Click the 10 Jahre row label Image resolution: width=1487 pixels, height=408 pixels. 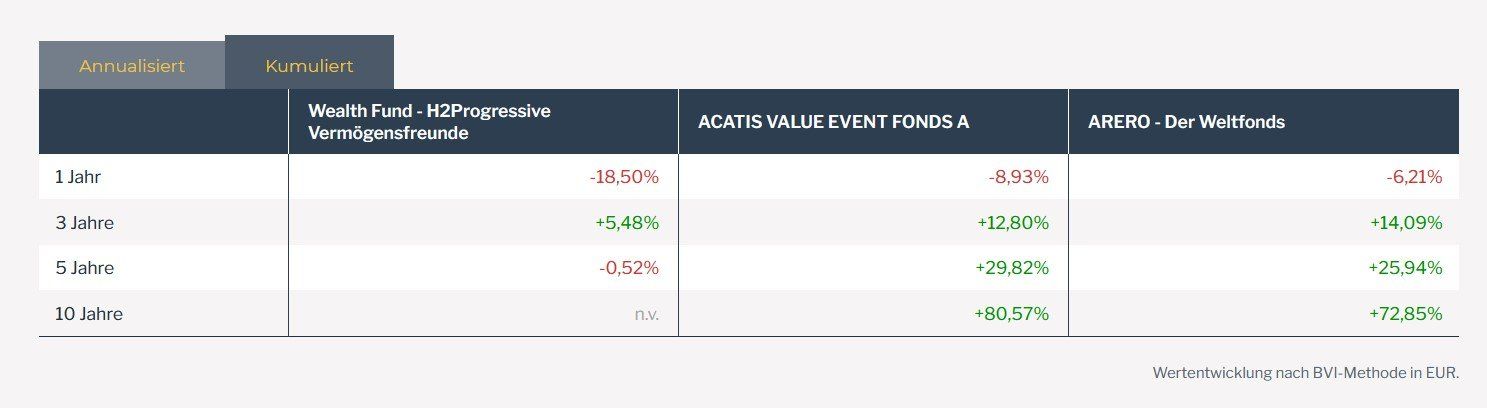[x=88, y=314]
